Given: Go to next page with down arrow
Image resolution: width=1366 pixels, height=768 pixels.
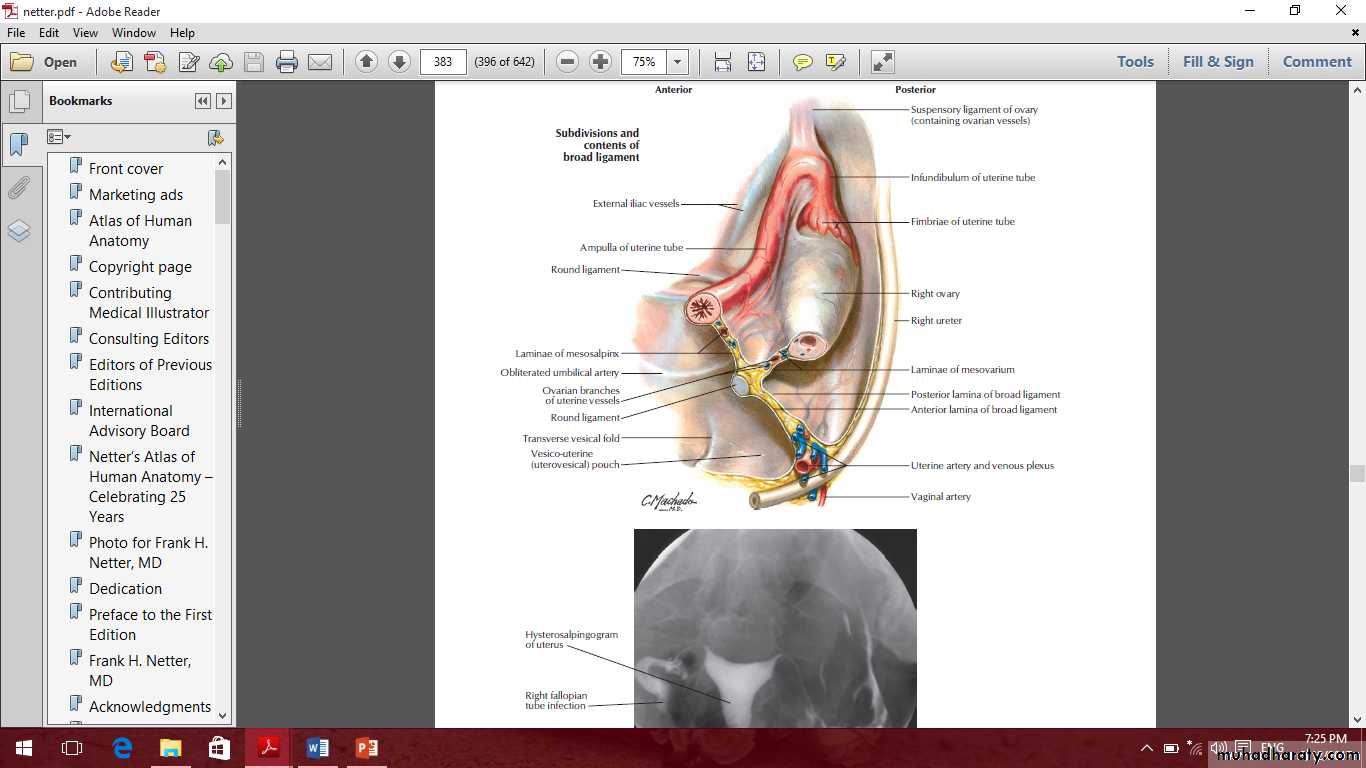Looking at the screenshot, I should (x=399, y=62).
